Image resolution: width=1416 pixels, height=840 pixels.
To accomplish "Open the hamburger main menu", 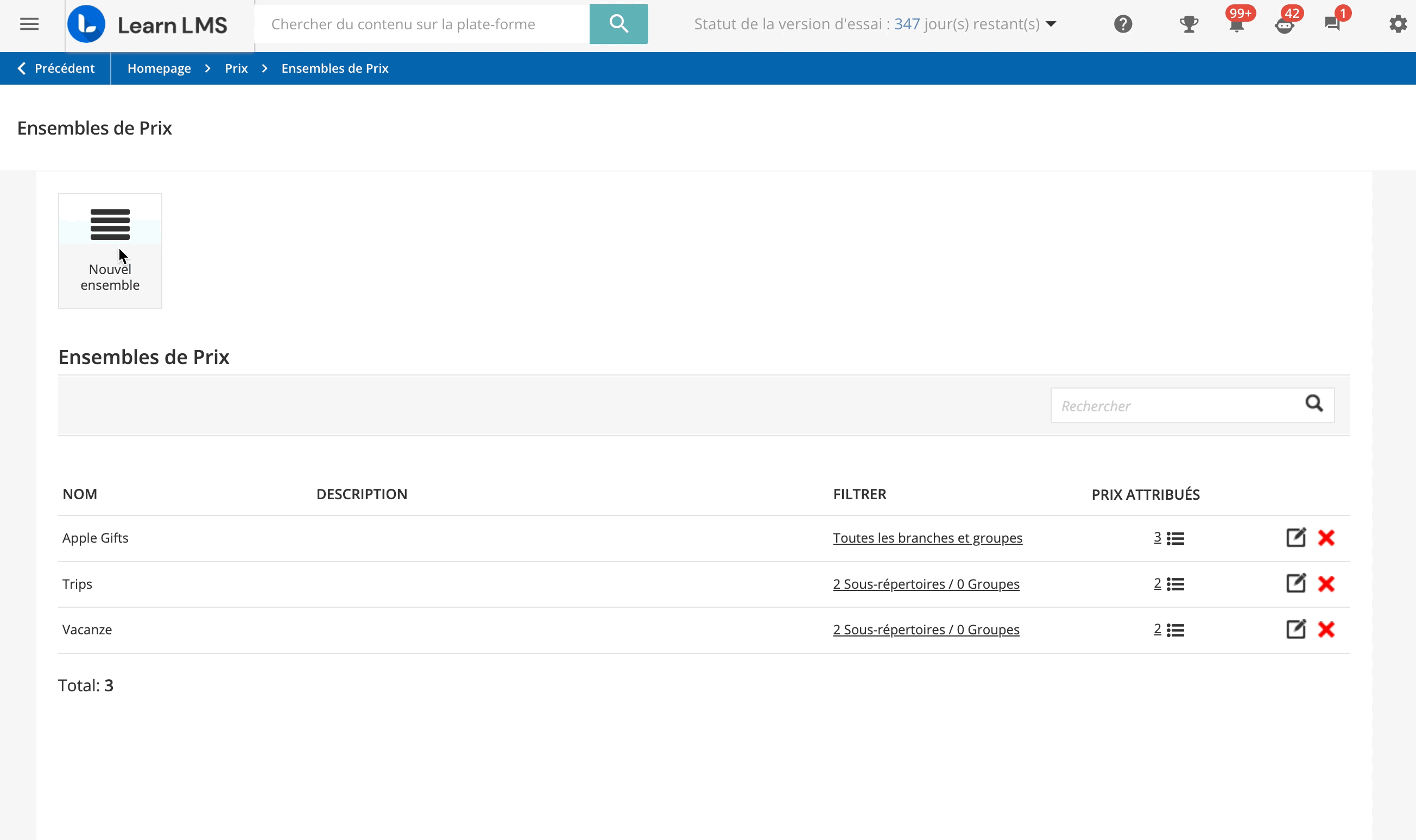I will click(x=29, y=24).
